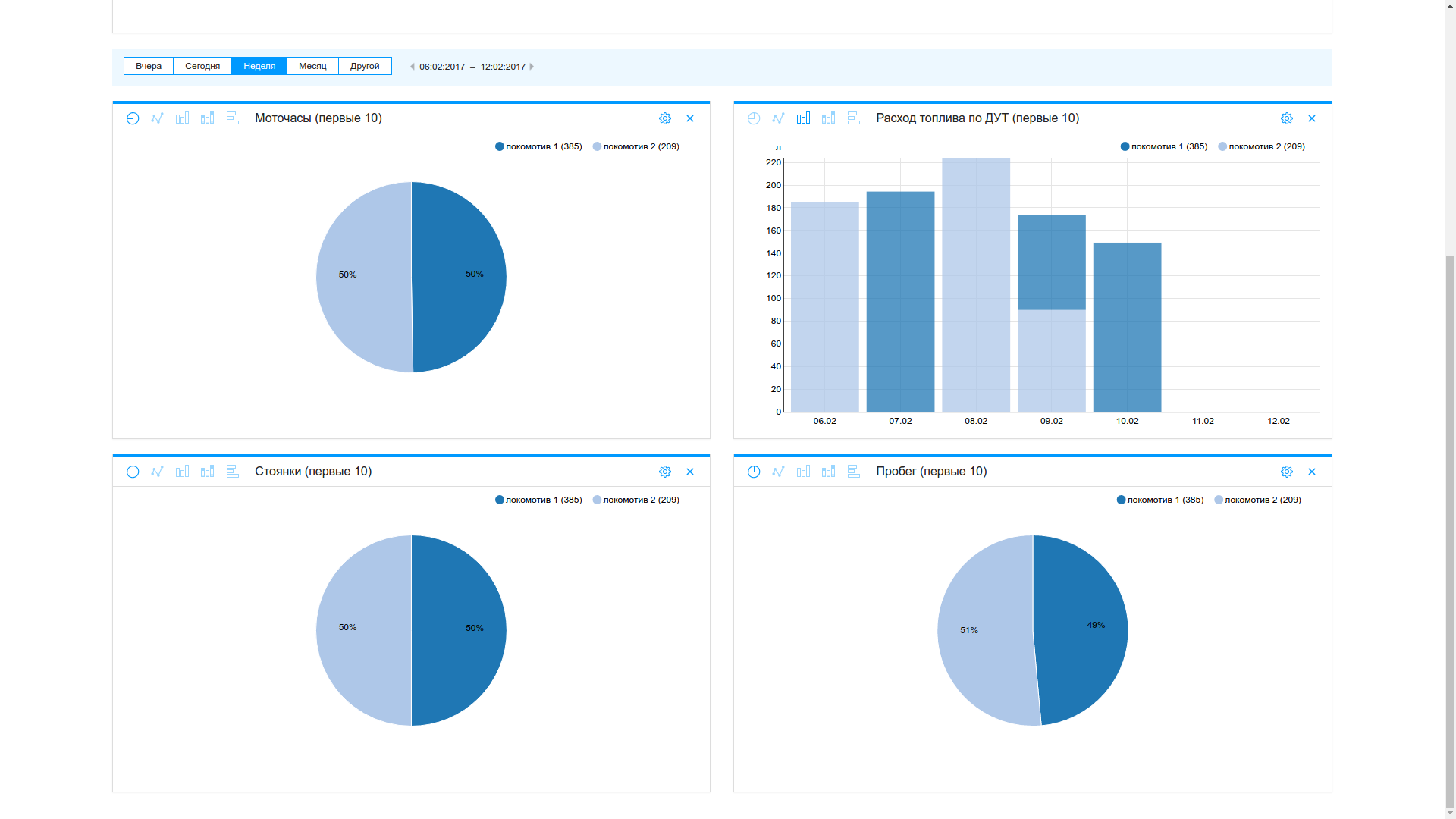Select the Вчера period tab
This screenshot has height=819, width=1456.
149,66
